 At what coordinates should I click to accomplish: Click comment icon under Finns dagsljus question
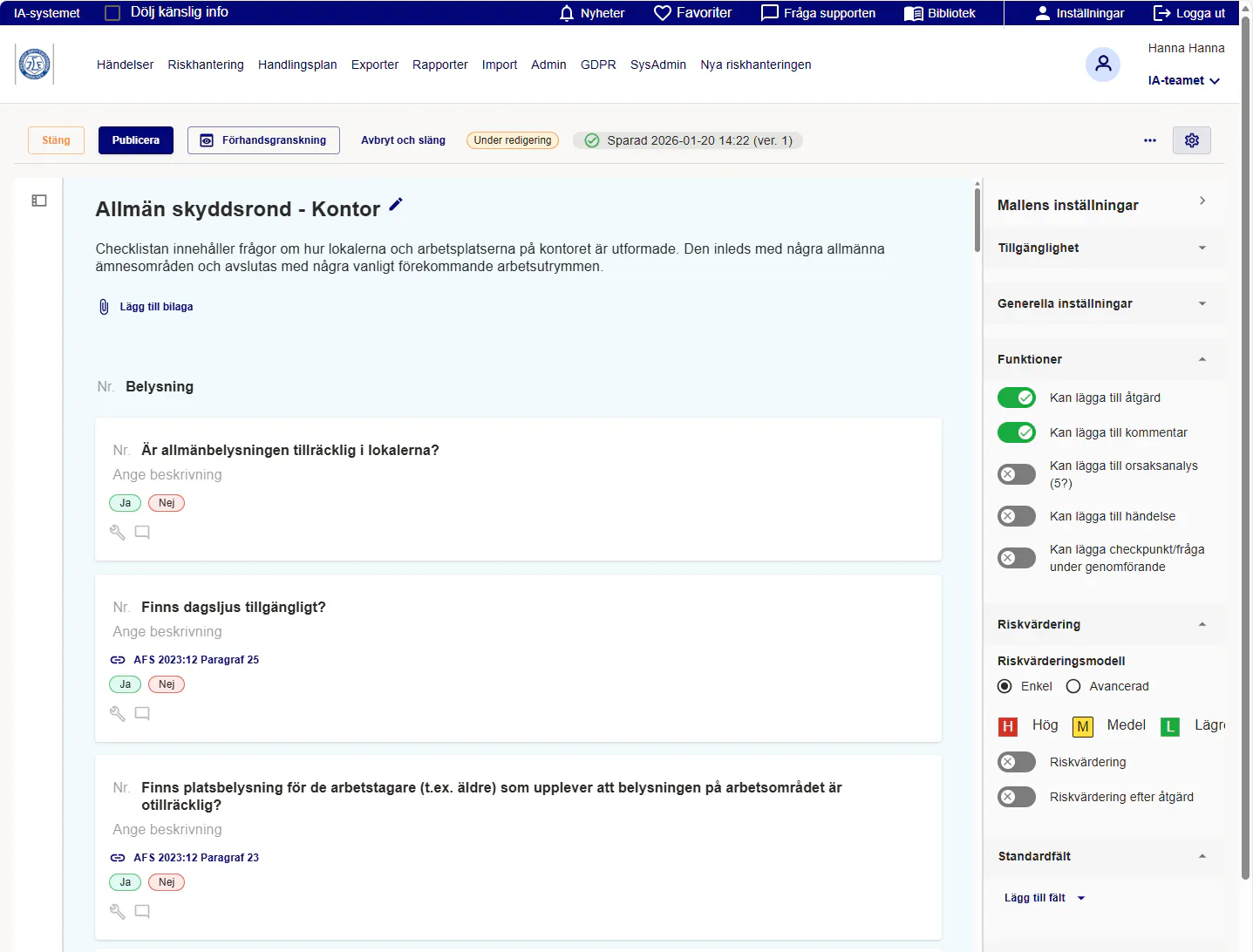(x=142, y=713)
